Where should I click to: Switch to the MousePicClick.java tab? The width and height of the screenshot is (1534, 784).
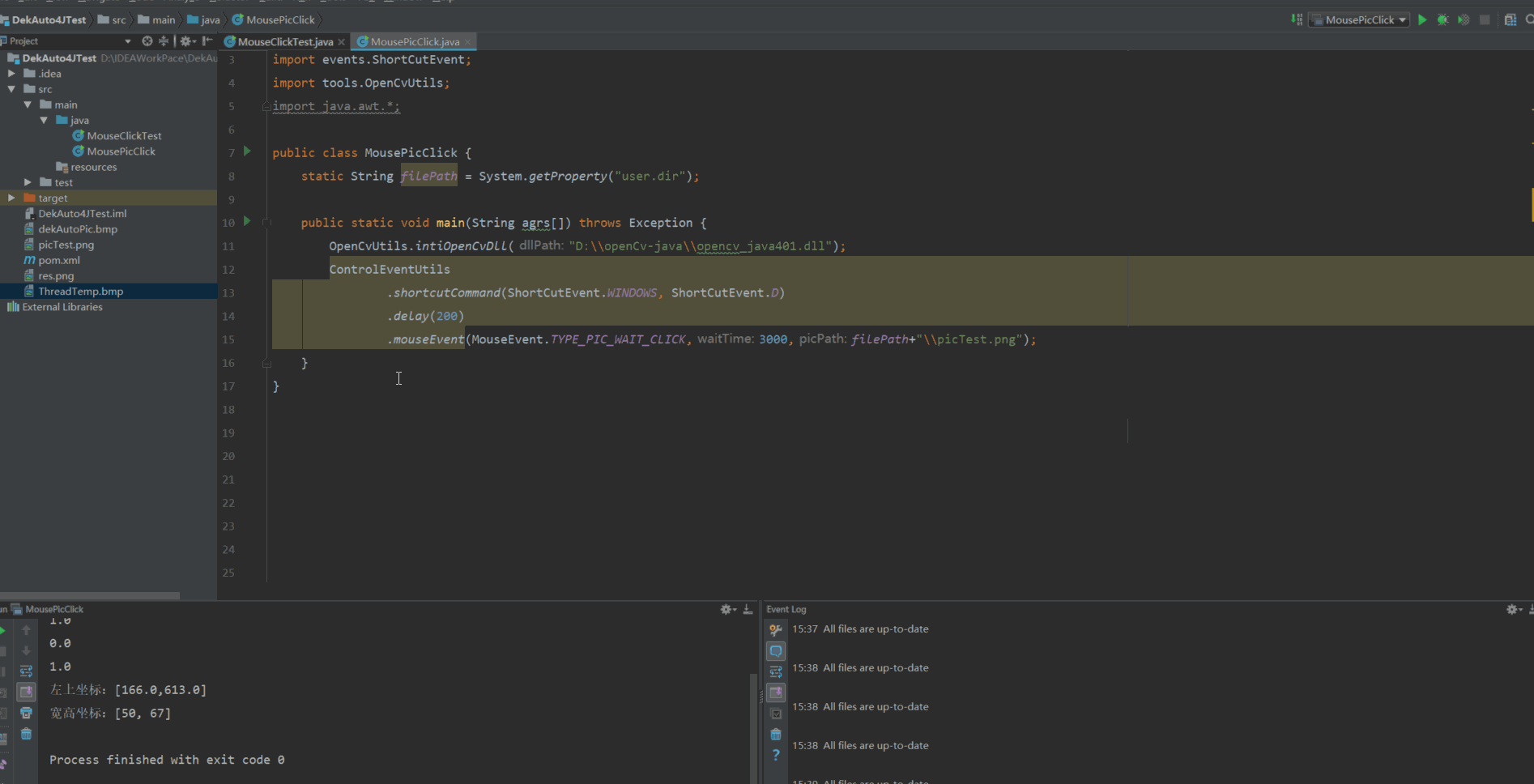415,41
